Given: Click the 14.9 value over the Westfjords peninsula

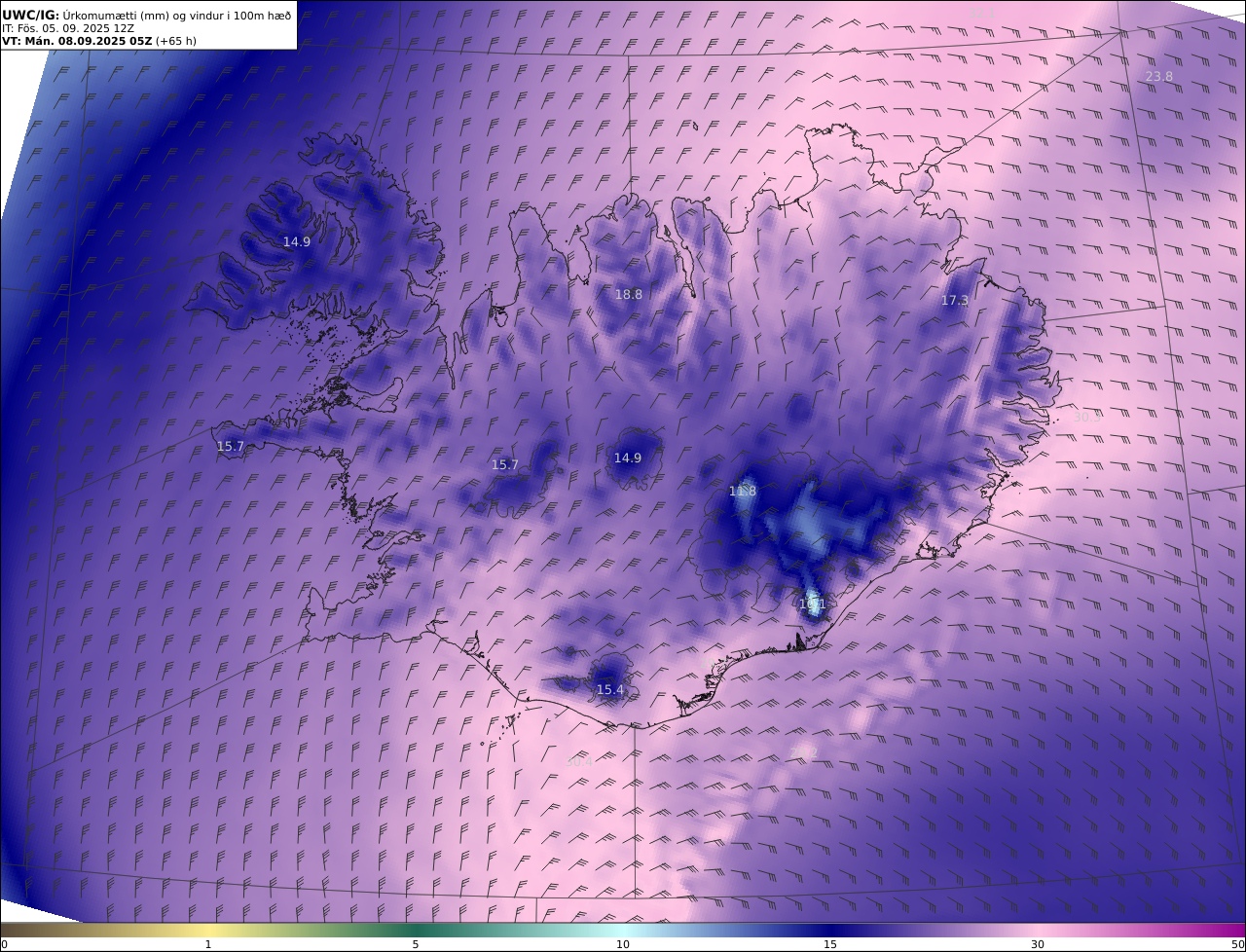Looking at the screenshot, I should (x=297, y=241).
